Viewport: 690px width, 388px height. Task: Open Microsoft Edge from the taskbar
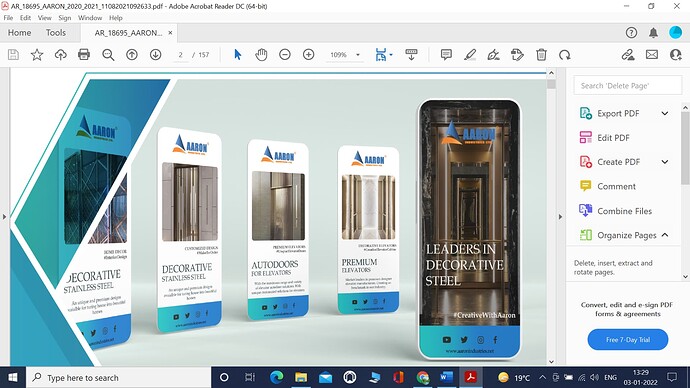click(x=276, y=377)
